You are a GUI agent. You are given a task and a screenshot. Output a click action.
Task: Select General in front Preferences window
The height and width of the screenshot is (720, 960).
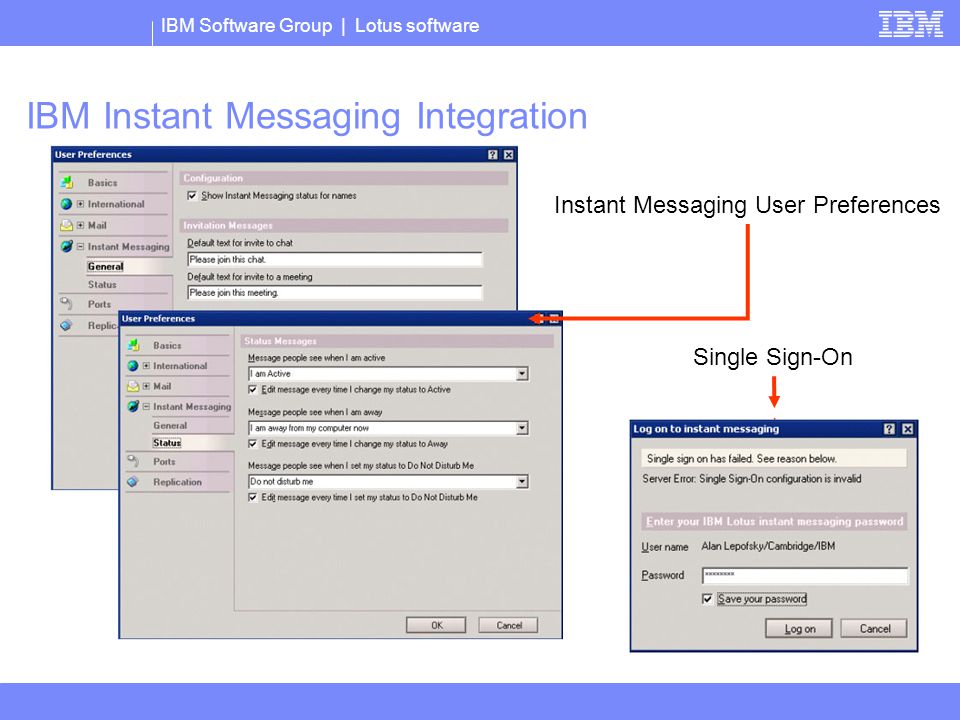click(x=170, y=426)
